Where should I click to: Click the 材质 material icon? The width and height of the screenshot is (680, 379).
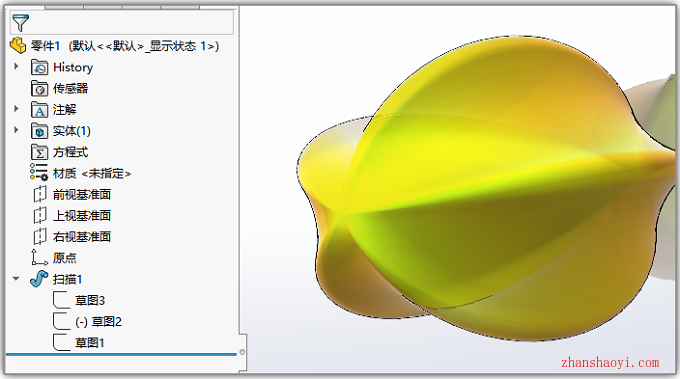pyautogui.click(x=39, y=172)
